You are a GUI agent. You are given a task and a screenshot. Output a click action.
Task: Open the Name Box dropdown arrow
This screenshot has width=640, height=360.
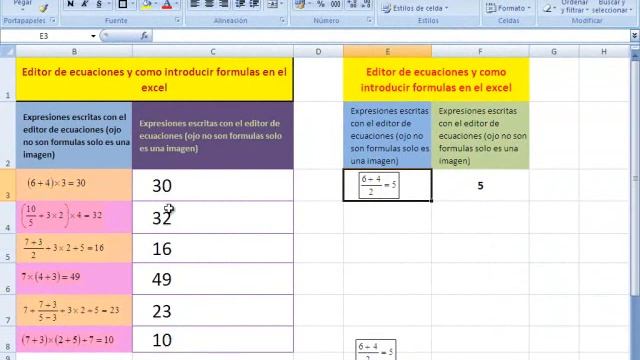click(93, 36)
